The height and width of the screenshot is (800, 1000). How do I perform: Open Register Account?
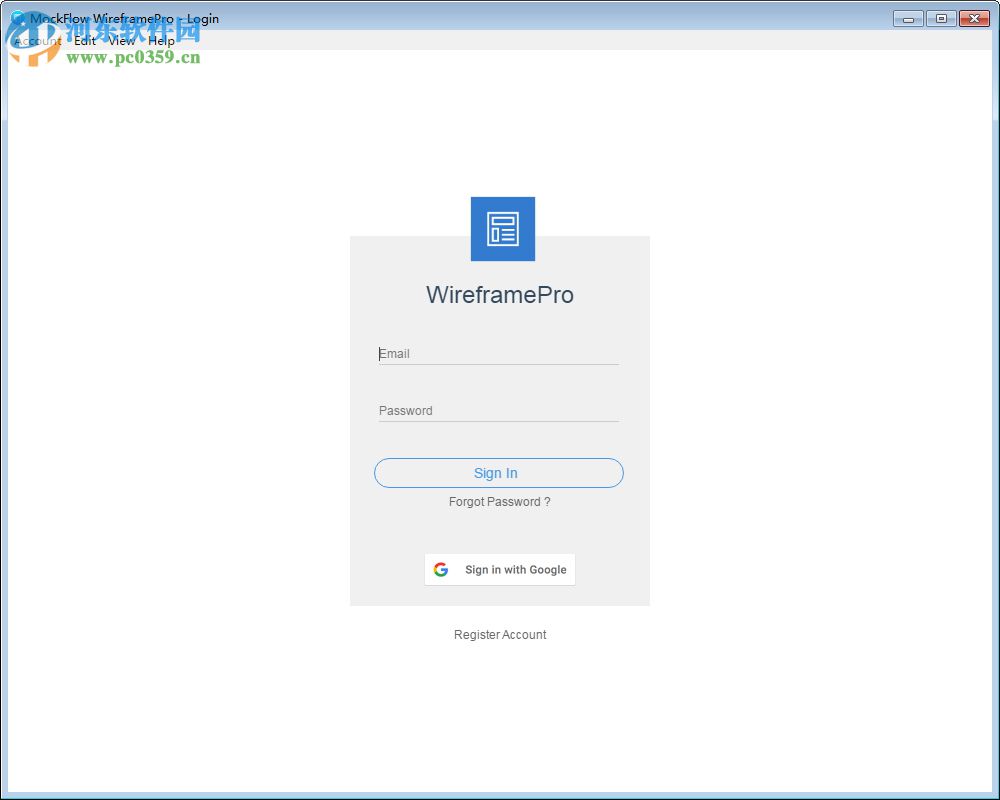pyautogui.click(x=500, y=634)
